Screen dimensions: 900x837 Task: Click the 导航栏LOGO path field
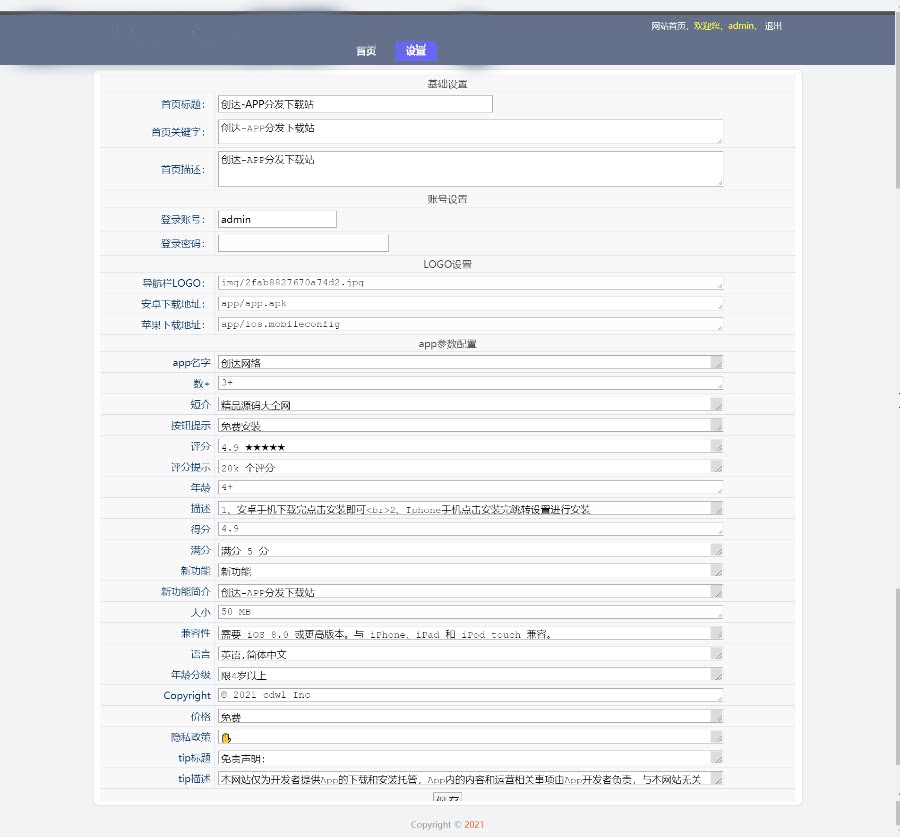click(x=469, y=283)
